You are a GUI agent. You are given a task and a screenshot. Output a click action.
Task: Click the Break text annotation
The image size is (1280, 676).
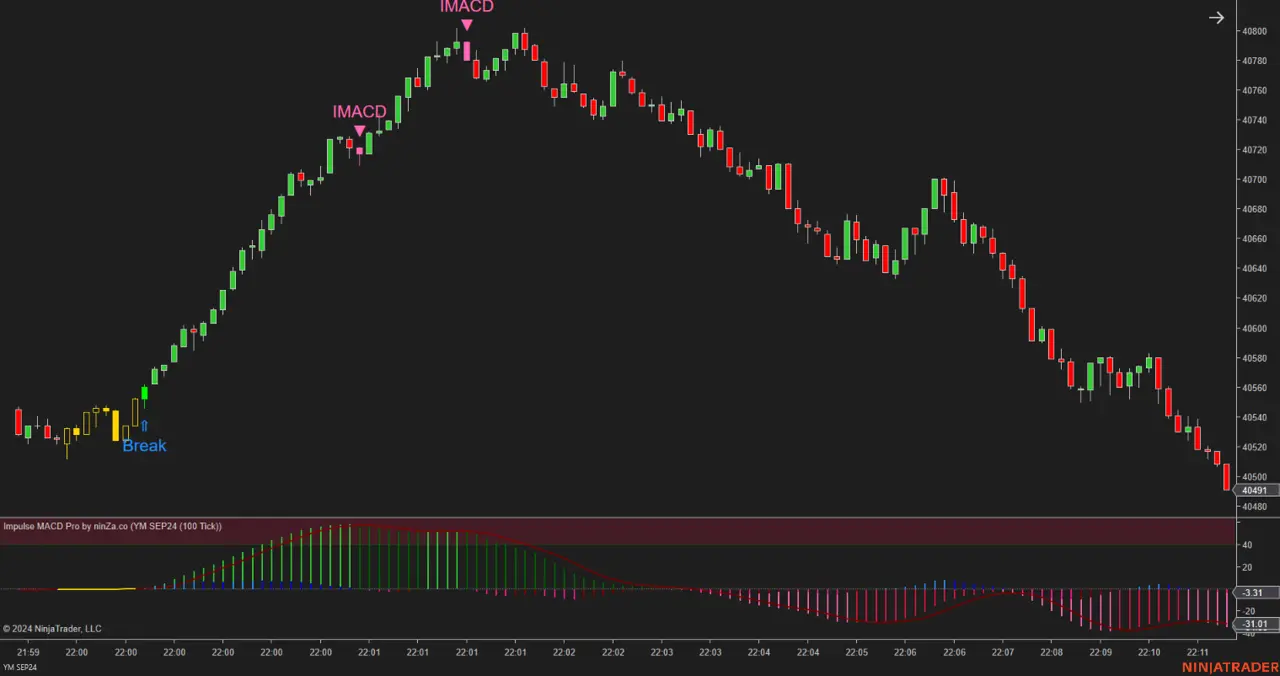pos(144,445)
